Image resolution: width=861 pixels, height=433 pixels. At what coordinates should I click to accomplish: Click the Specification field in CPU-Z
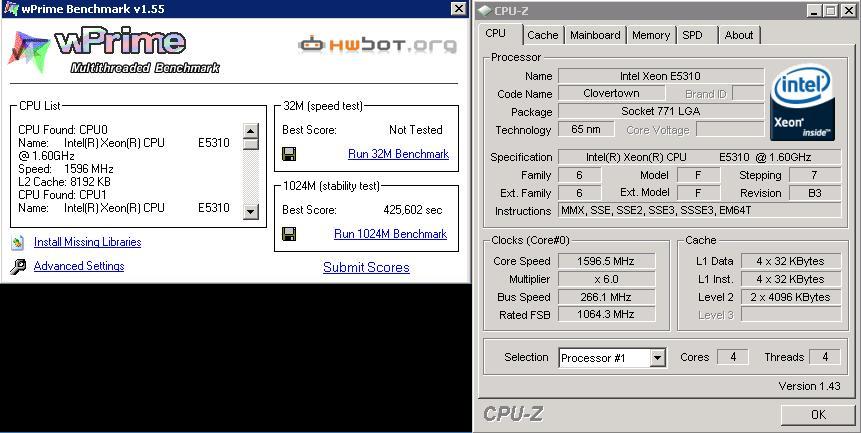click(x=699, y=157)
